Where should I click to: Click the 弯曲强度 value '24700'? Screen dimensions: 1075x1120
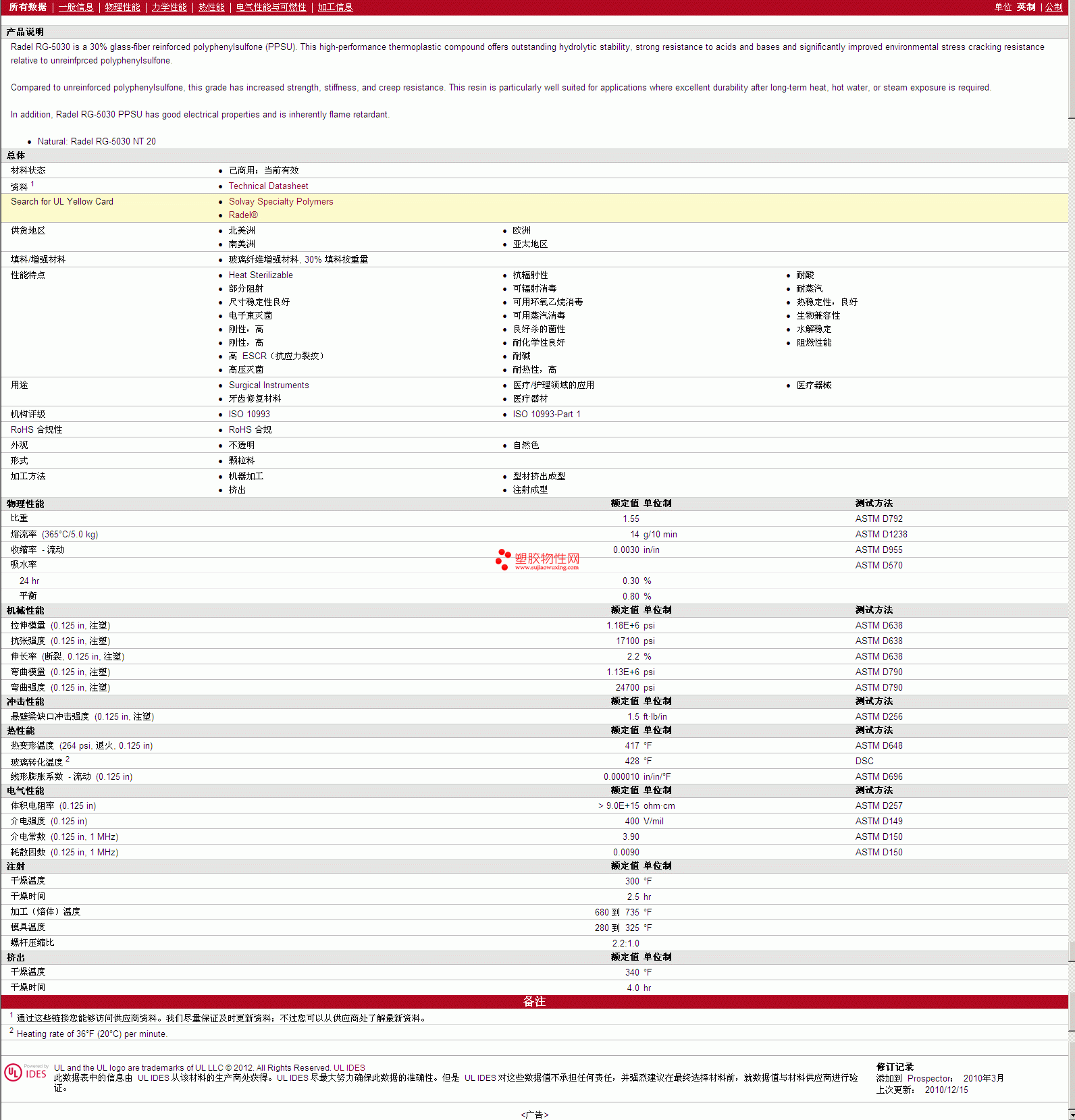pyautogui.click(x=627, y=687)
